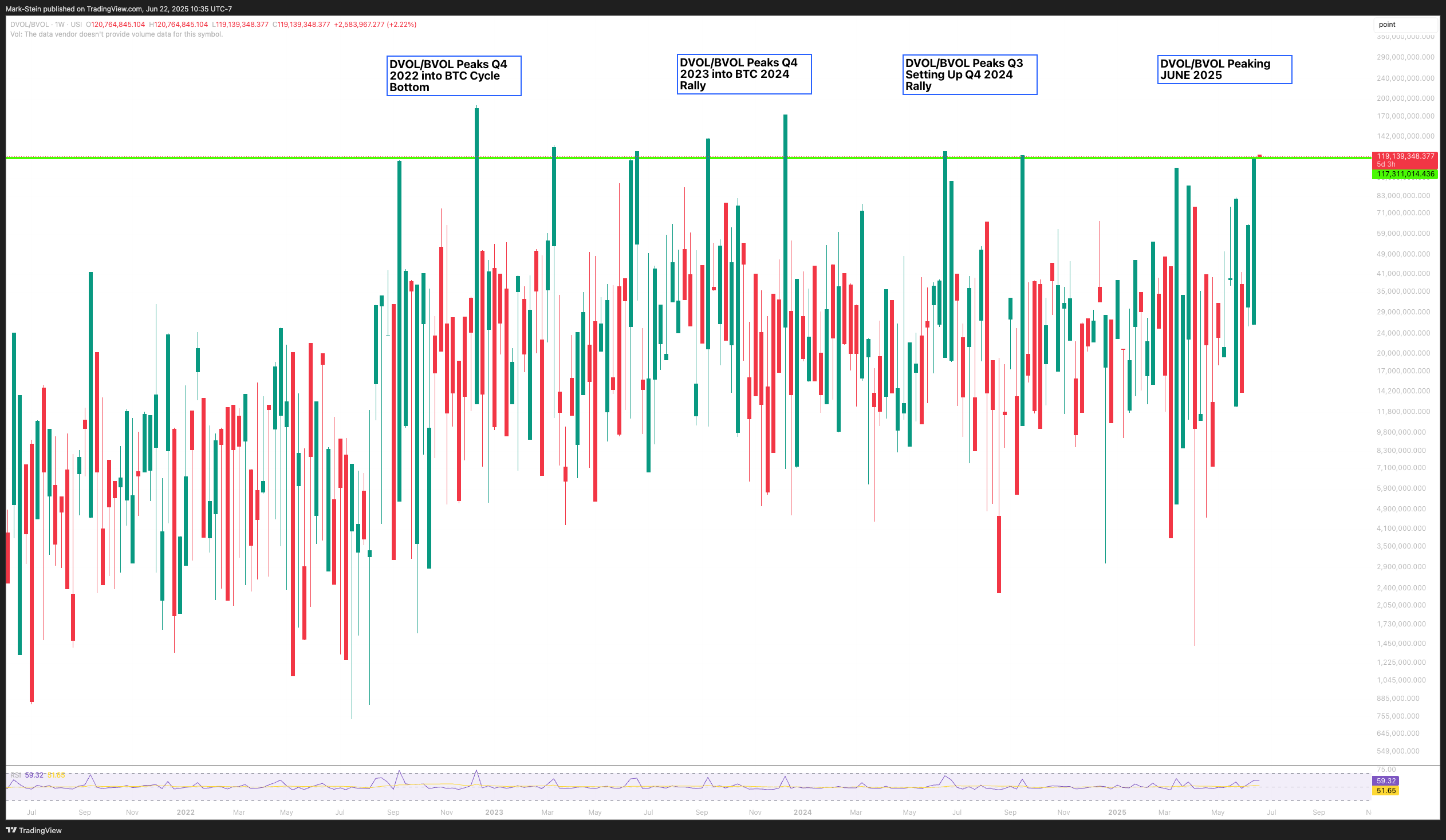Viewport: 1446px width, 840px height.
Task: Select the 'Peaks Q4 2023' annotation box
Action: coord(744,74)
